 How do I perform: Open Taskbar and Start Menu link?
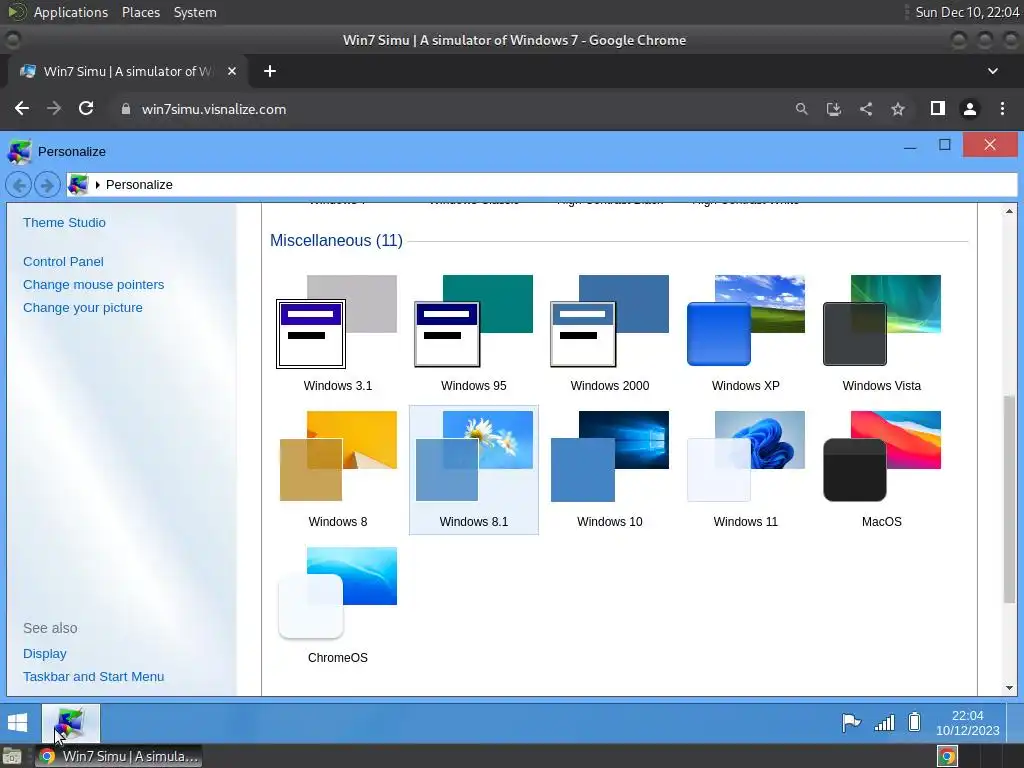pos(93,677)
